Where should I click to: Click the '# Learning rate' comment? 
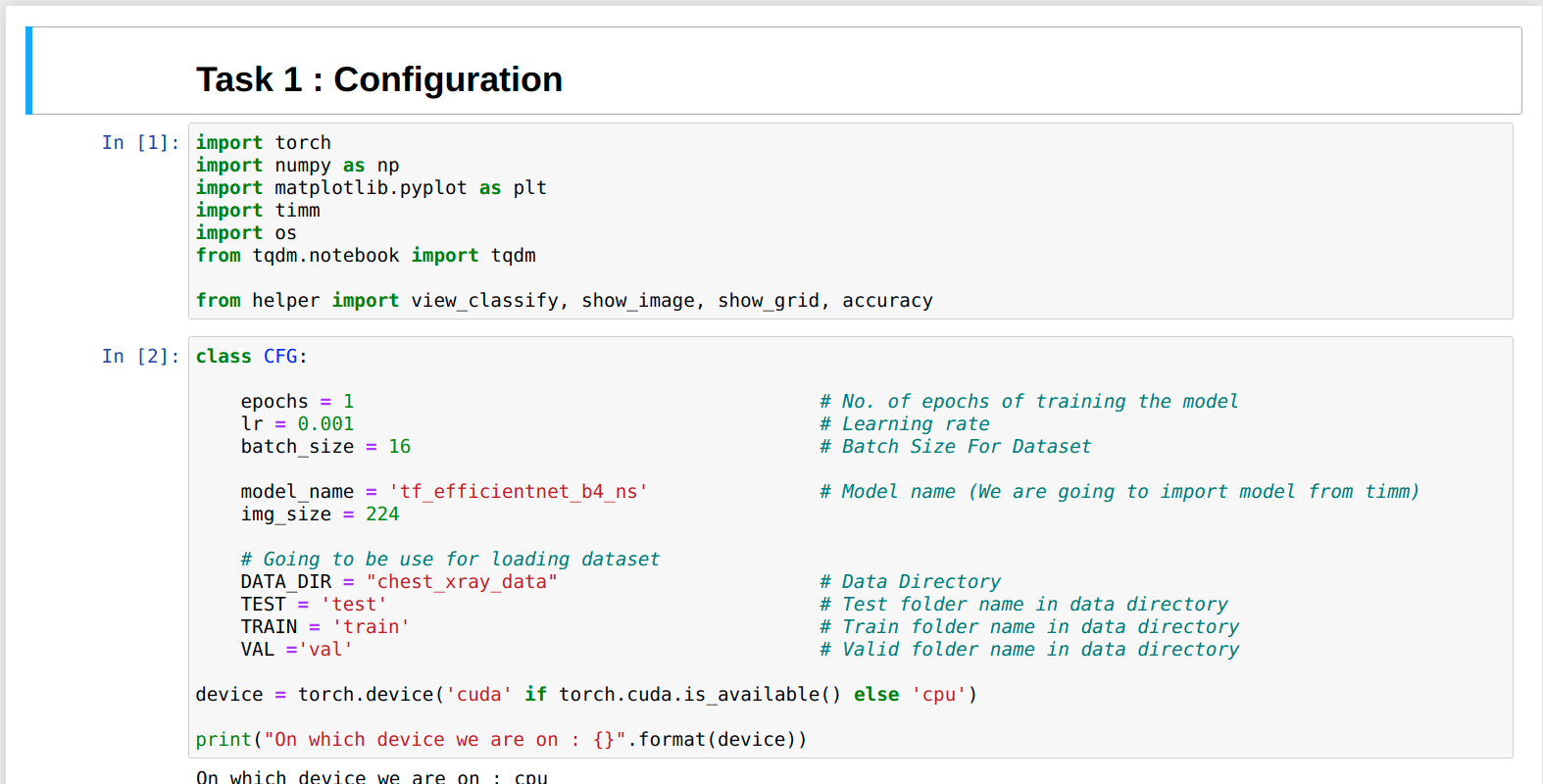tap(905, 424)
